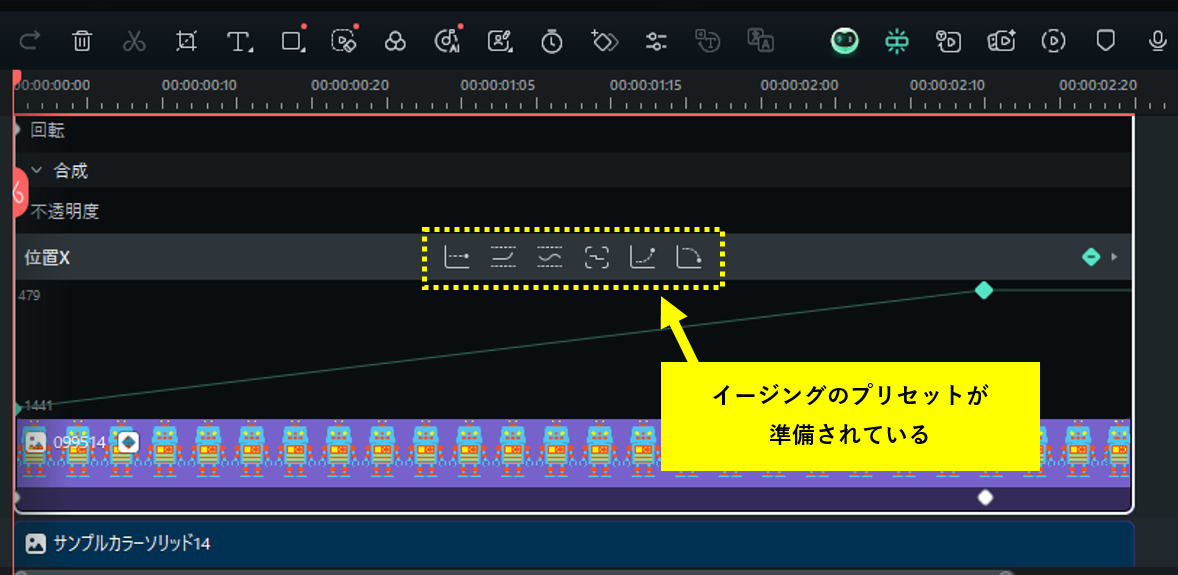Click the 1441 graph value label
The image size is (1178, 575).
38,406
